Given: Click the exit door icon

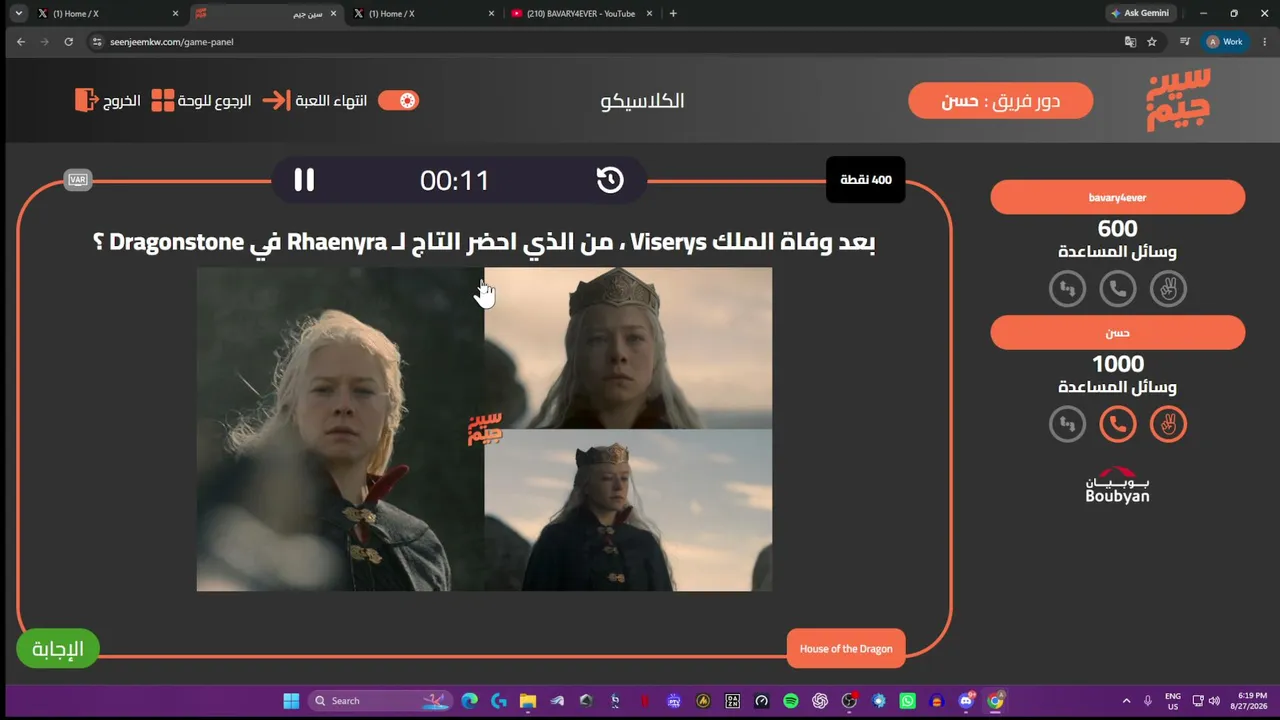Looking at the screenshot, I should click(x=87, y=100).
